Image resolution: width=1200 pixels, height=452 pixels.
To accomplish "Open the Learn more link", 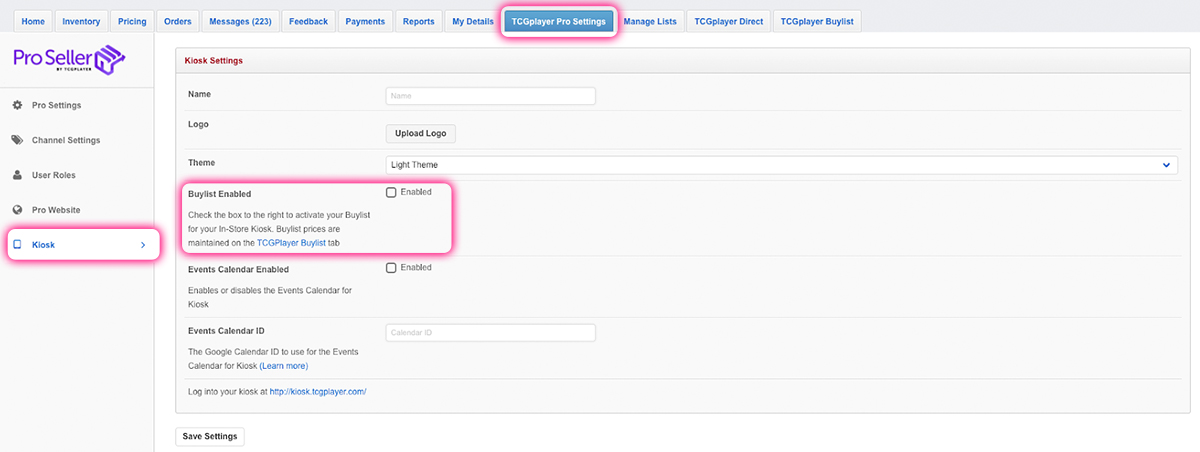I will [x=284, y=366].
